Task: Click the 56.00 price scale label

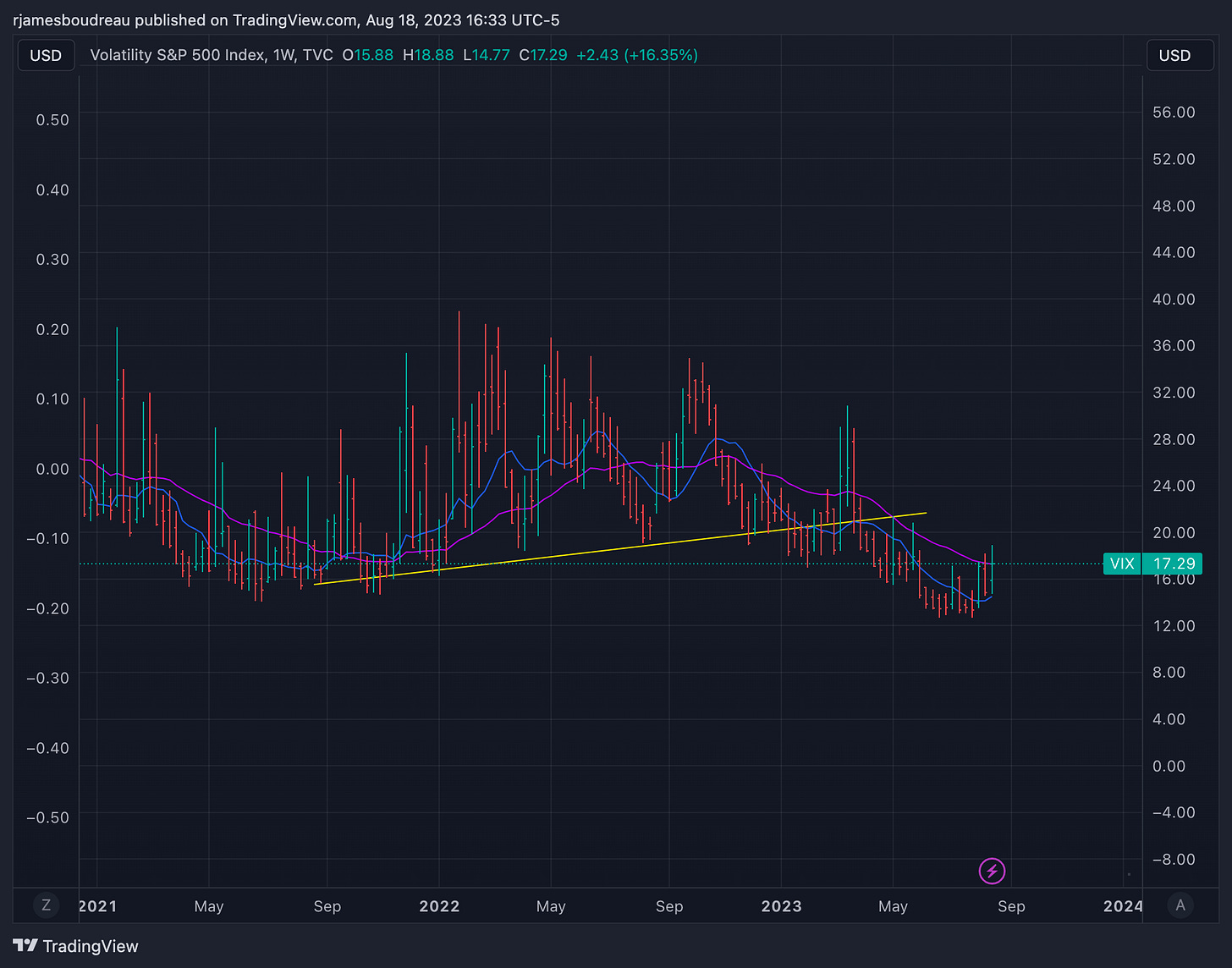Action: (x=1174, y=113)
